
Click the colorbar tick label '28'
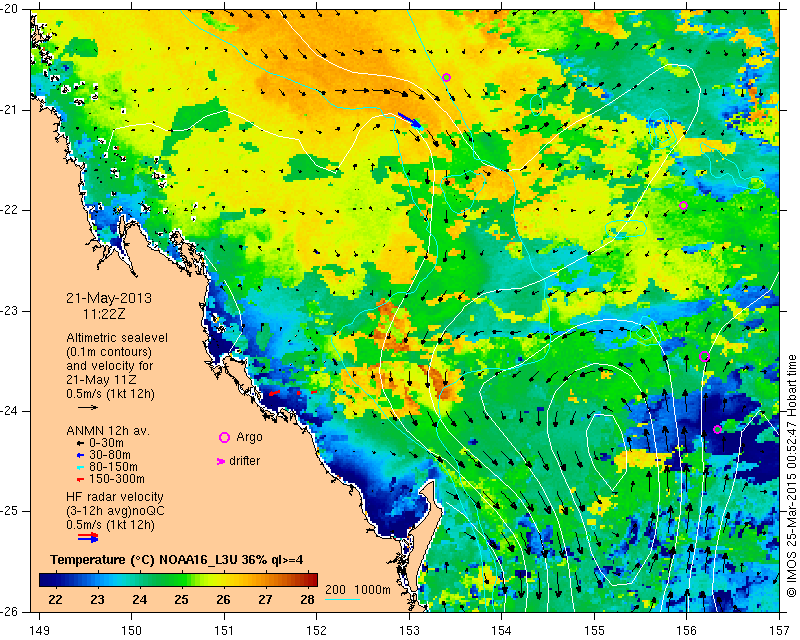307,600
